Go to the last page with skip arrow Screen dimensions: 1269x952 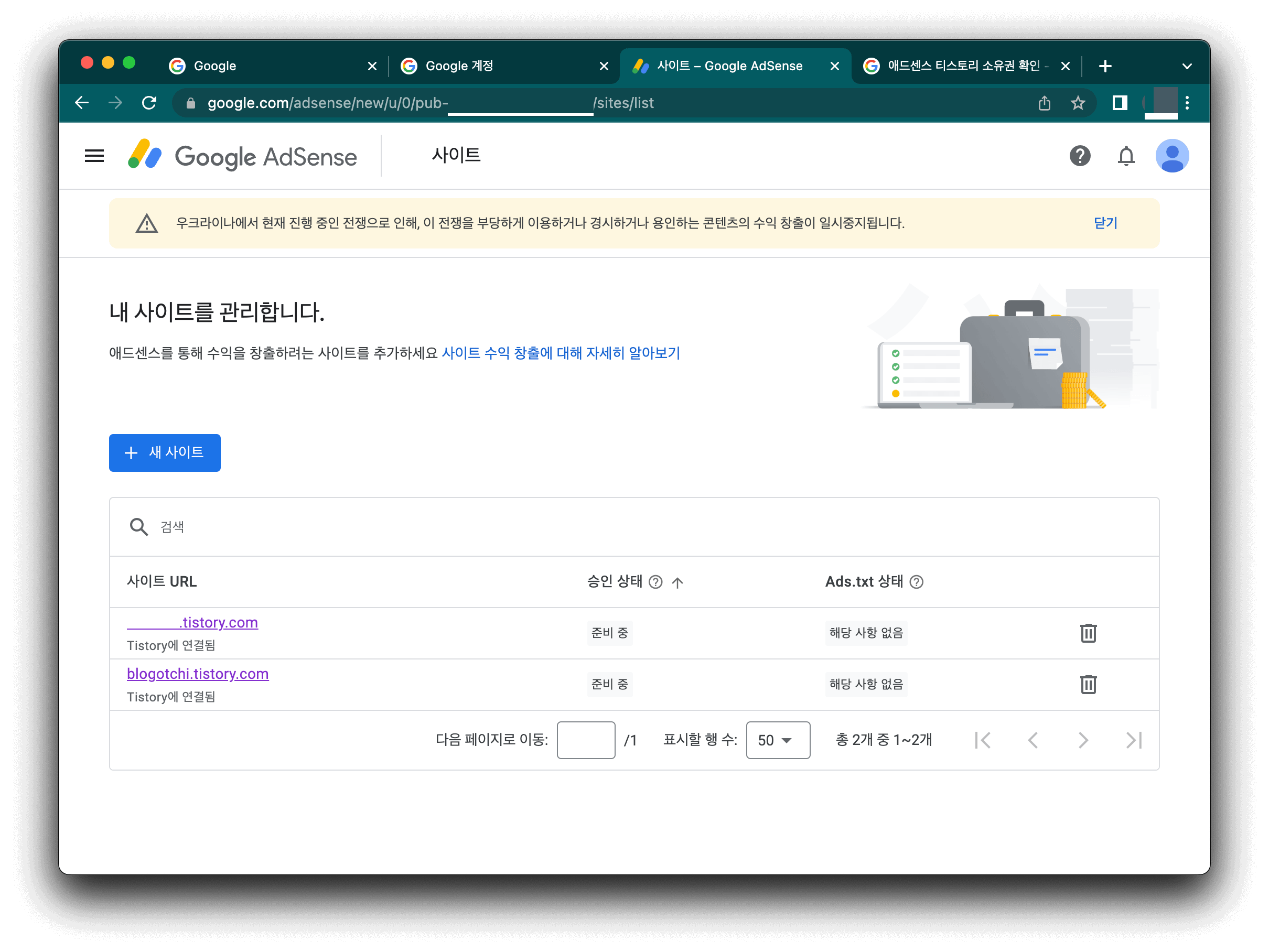[1134, 740]
